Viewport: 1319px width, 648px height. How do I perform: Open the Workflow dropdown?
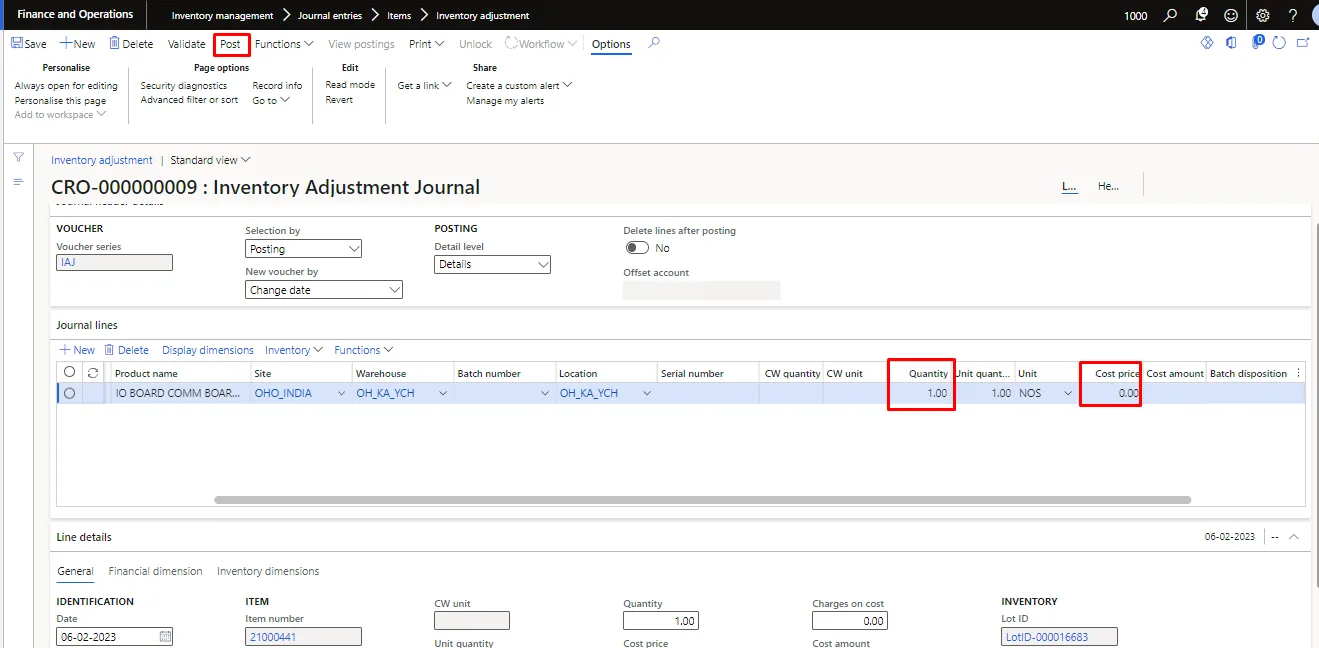(541, 44)
